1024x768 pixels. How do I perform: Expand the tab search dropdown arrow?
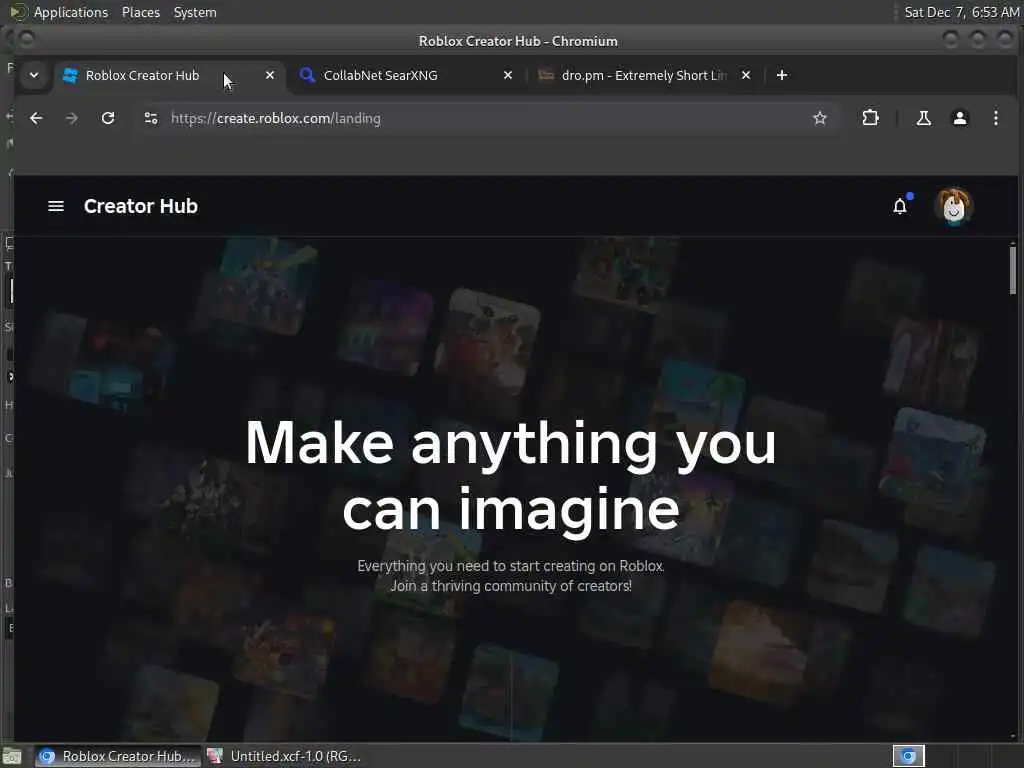coord(34,75)
